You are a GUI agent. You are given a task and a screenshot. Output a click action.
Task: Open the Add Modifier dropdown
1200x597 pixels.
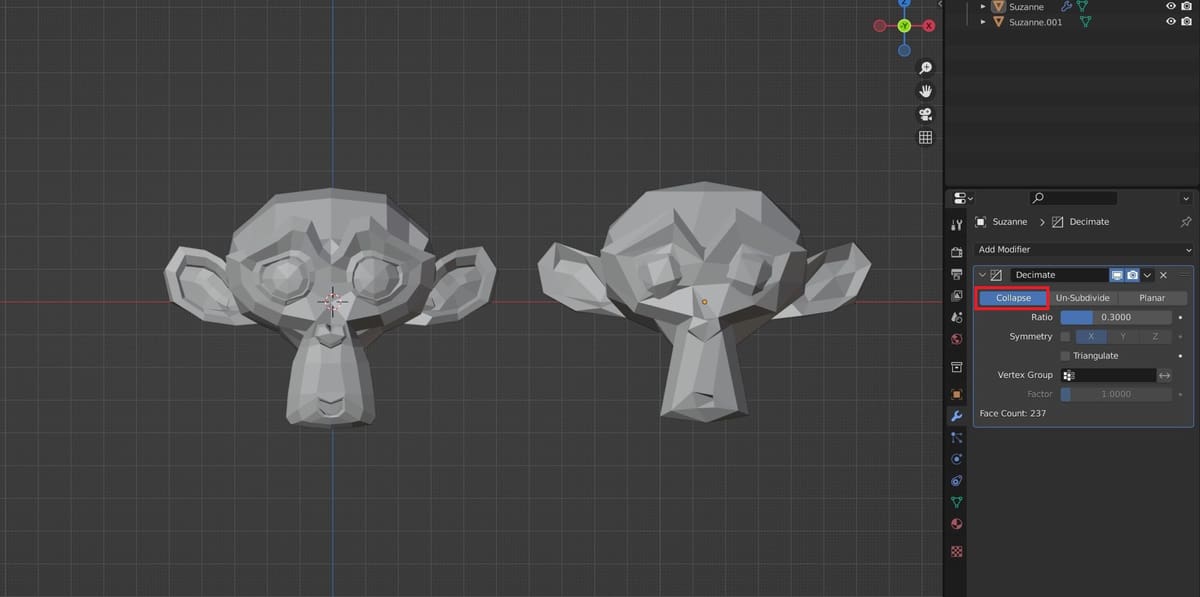(x=1084, y=249)
